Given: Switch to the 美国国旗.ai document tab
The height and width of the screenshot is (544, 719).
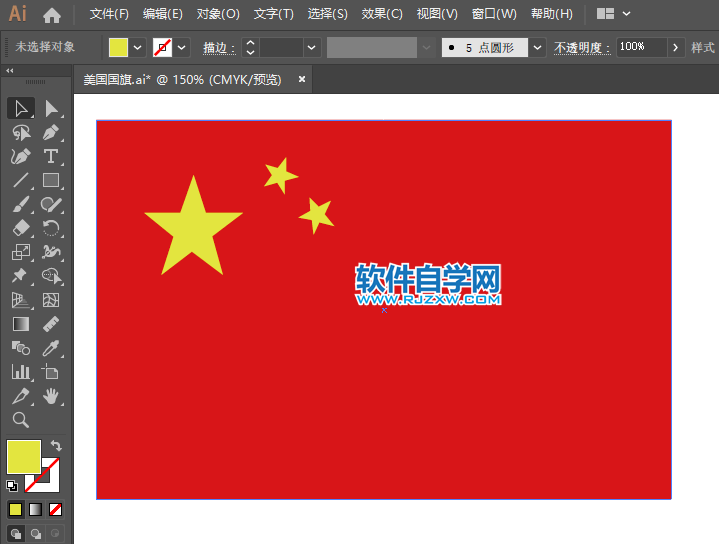Looking at the screenshot, I should pyautogui.click(x=183, y=79).
